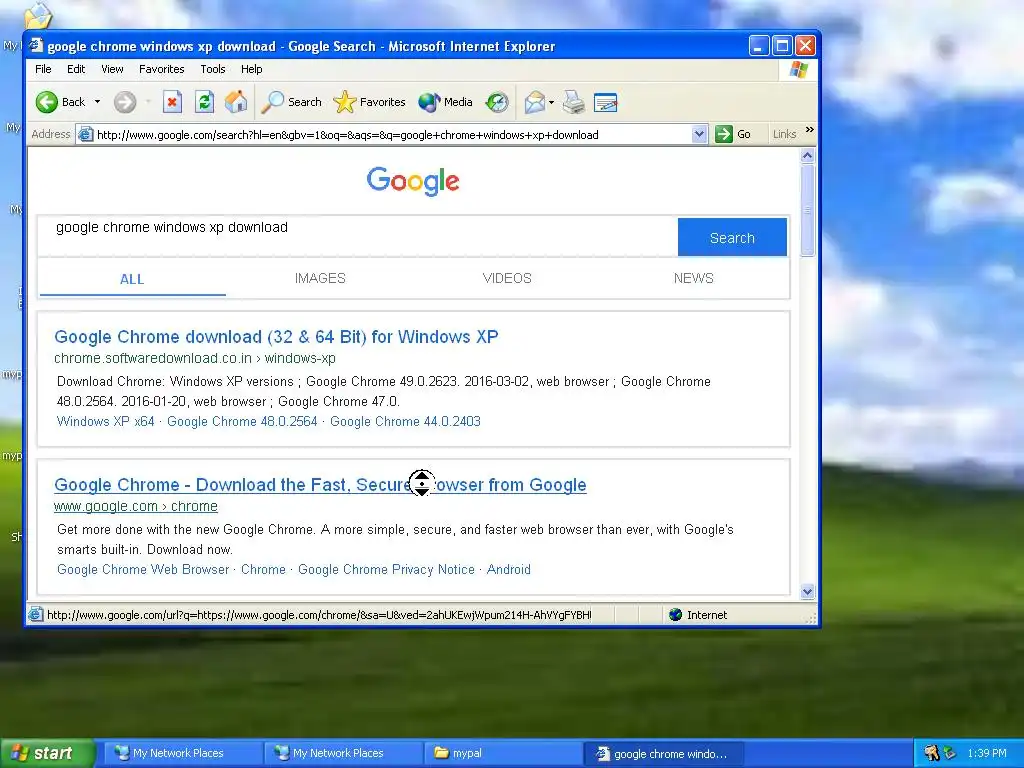Open the Mail envelope toolbar icon

click(534, 102)
